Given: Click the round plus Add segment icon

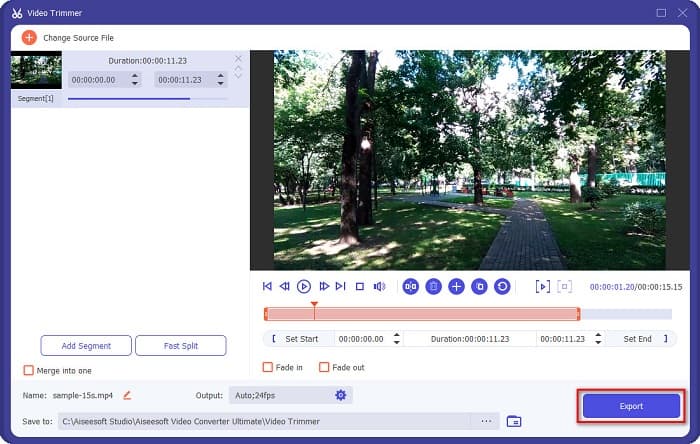Looking at the screenshot, I should [x=456, y=286].
